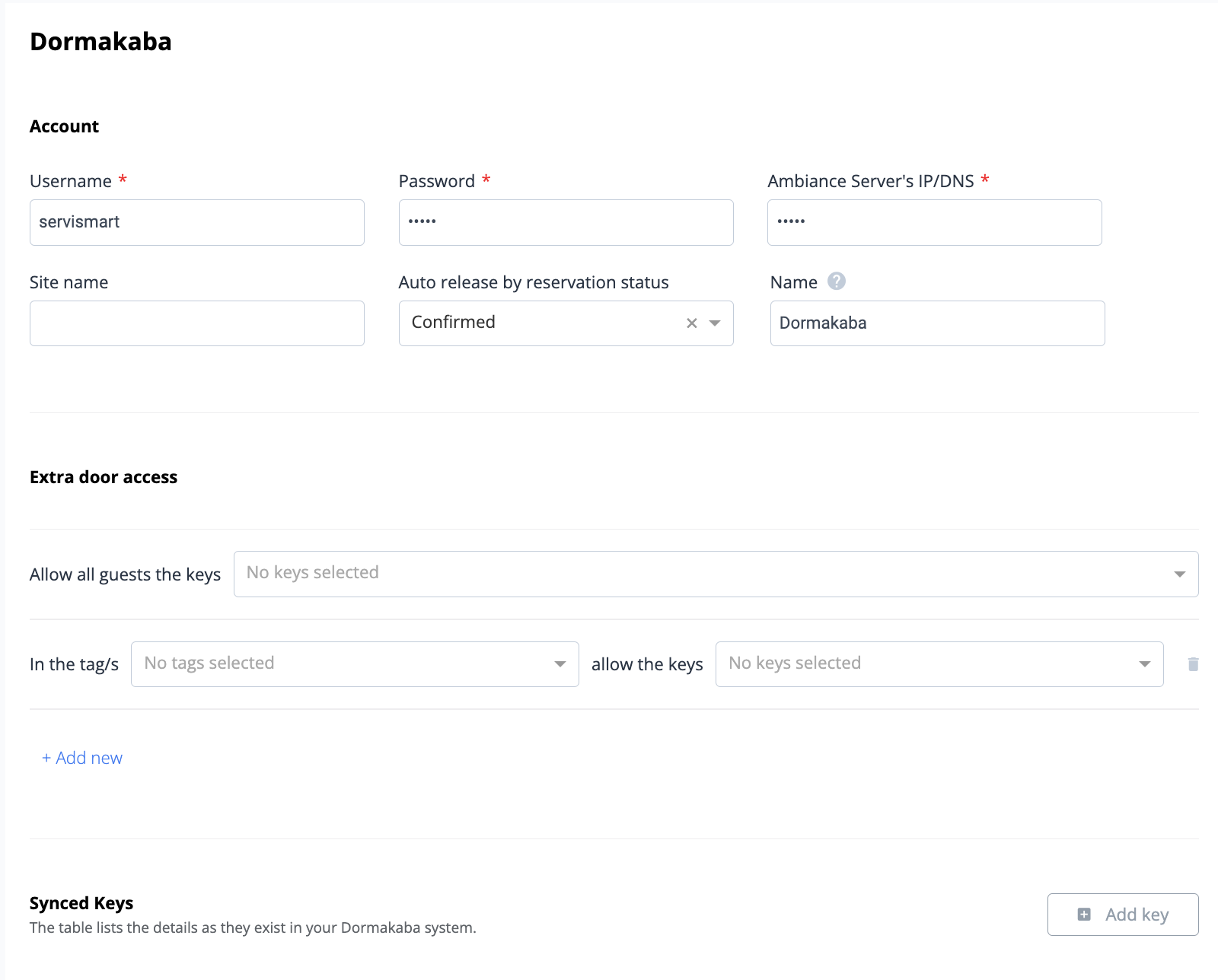Click the caret on the Confirmed selector
Viewport: 1218px width, 980px height.
click(713, 323)
